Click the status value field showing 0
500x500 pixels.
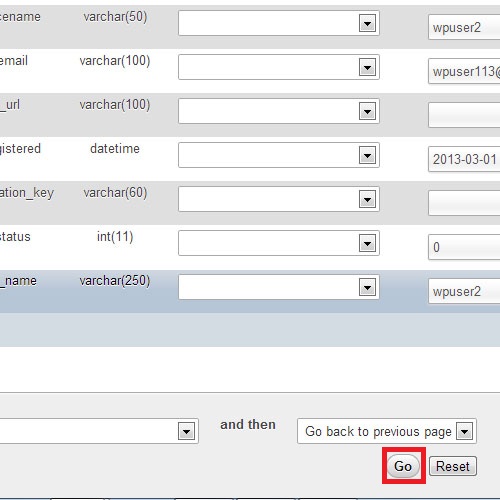464,247
